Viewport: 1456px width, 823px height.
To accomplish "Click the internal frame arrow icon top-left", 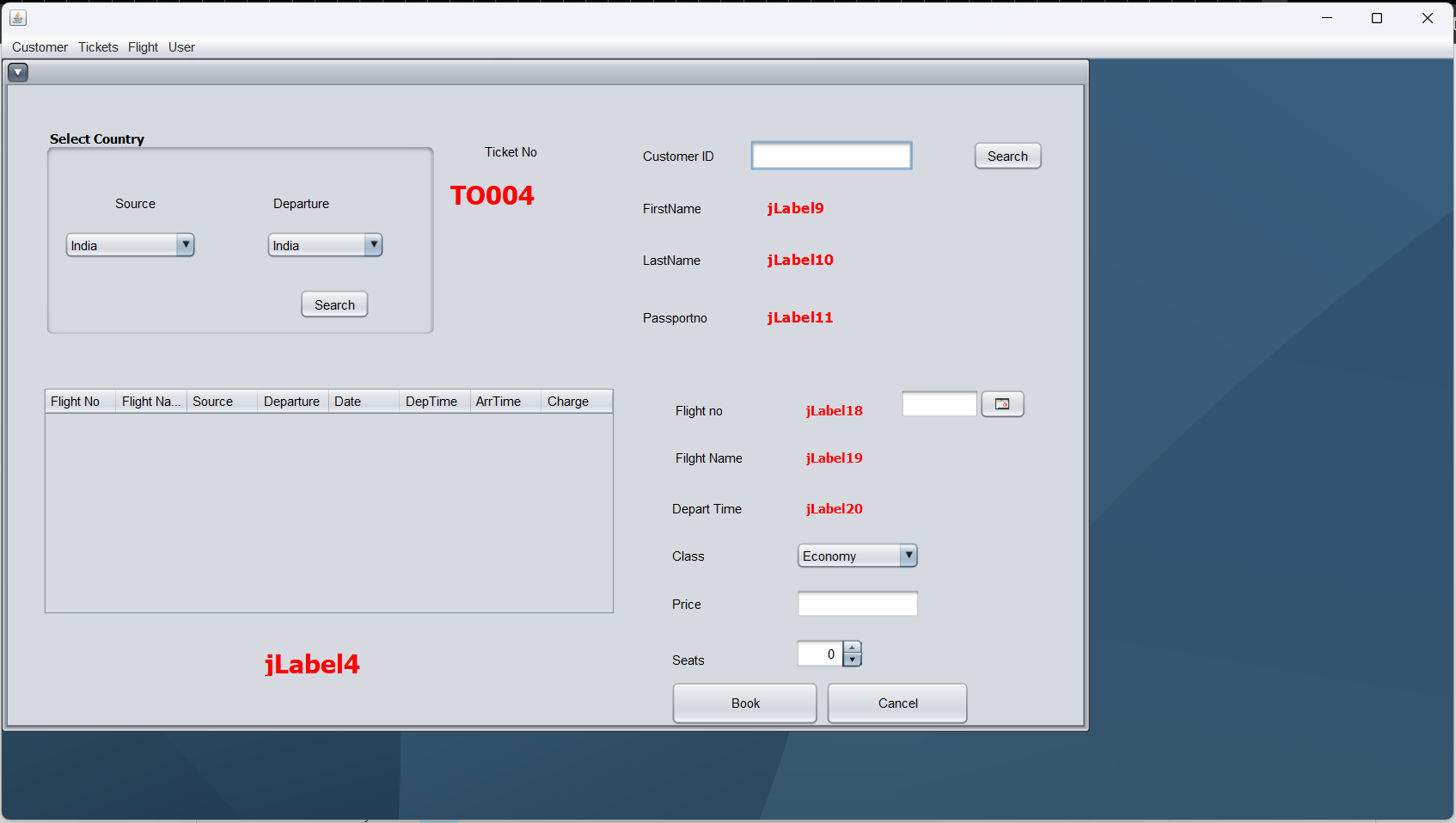I will [18, 72].
